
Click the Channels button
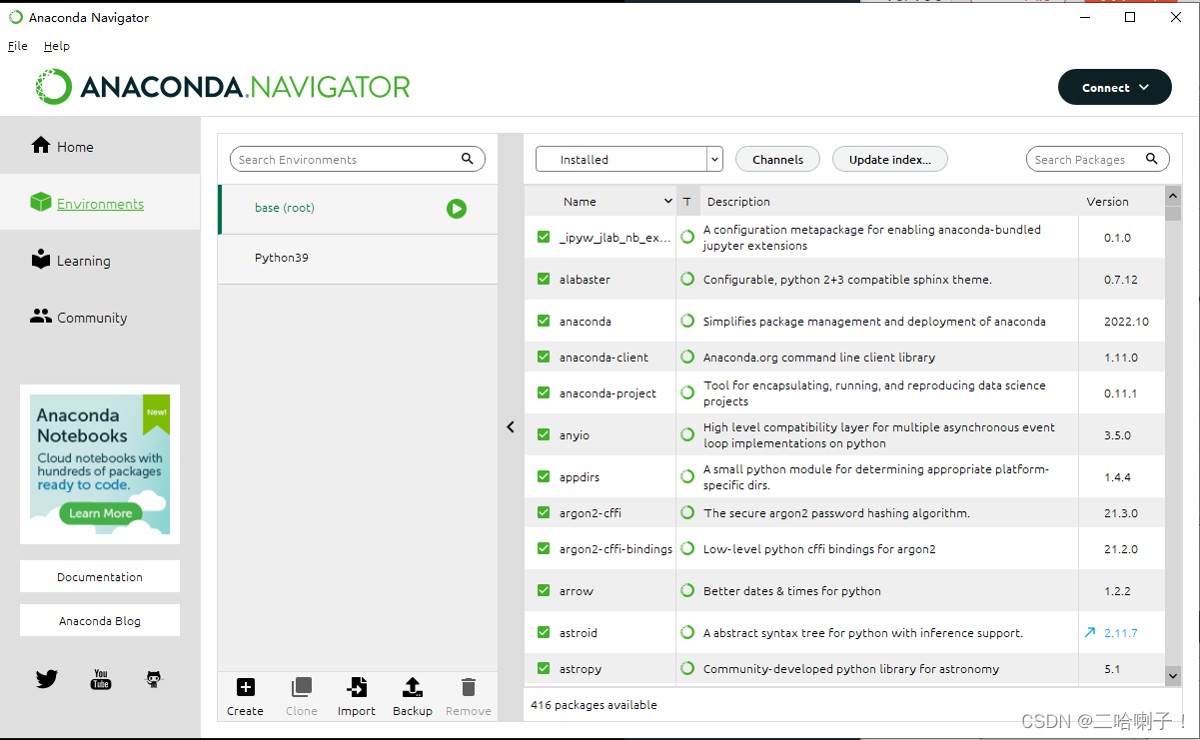coord(777,160)
